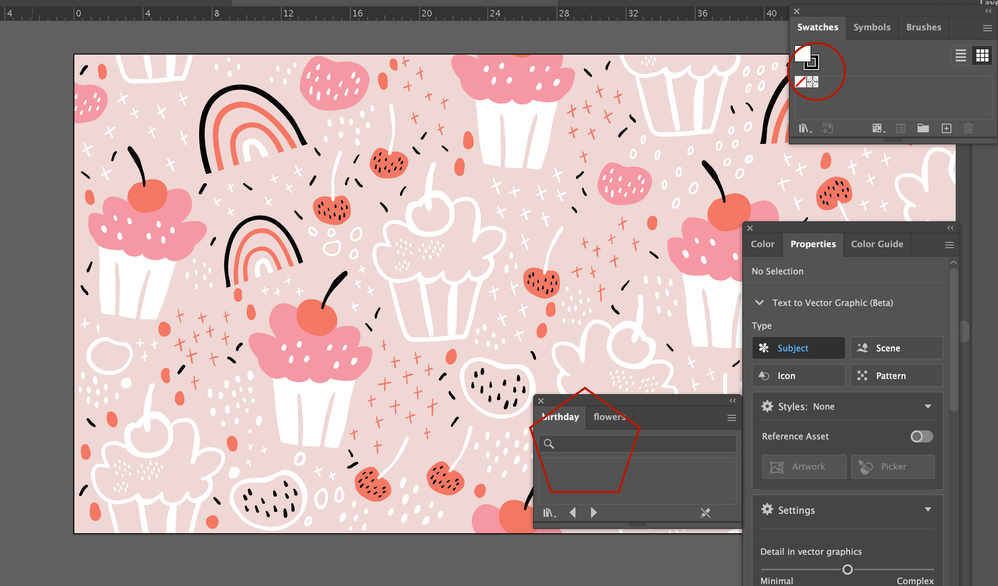Select thumbnail grid view in Swatches

981,56
